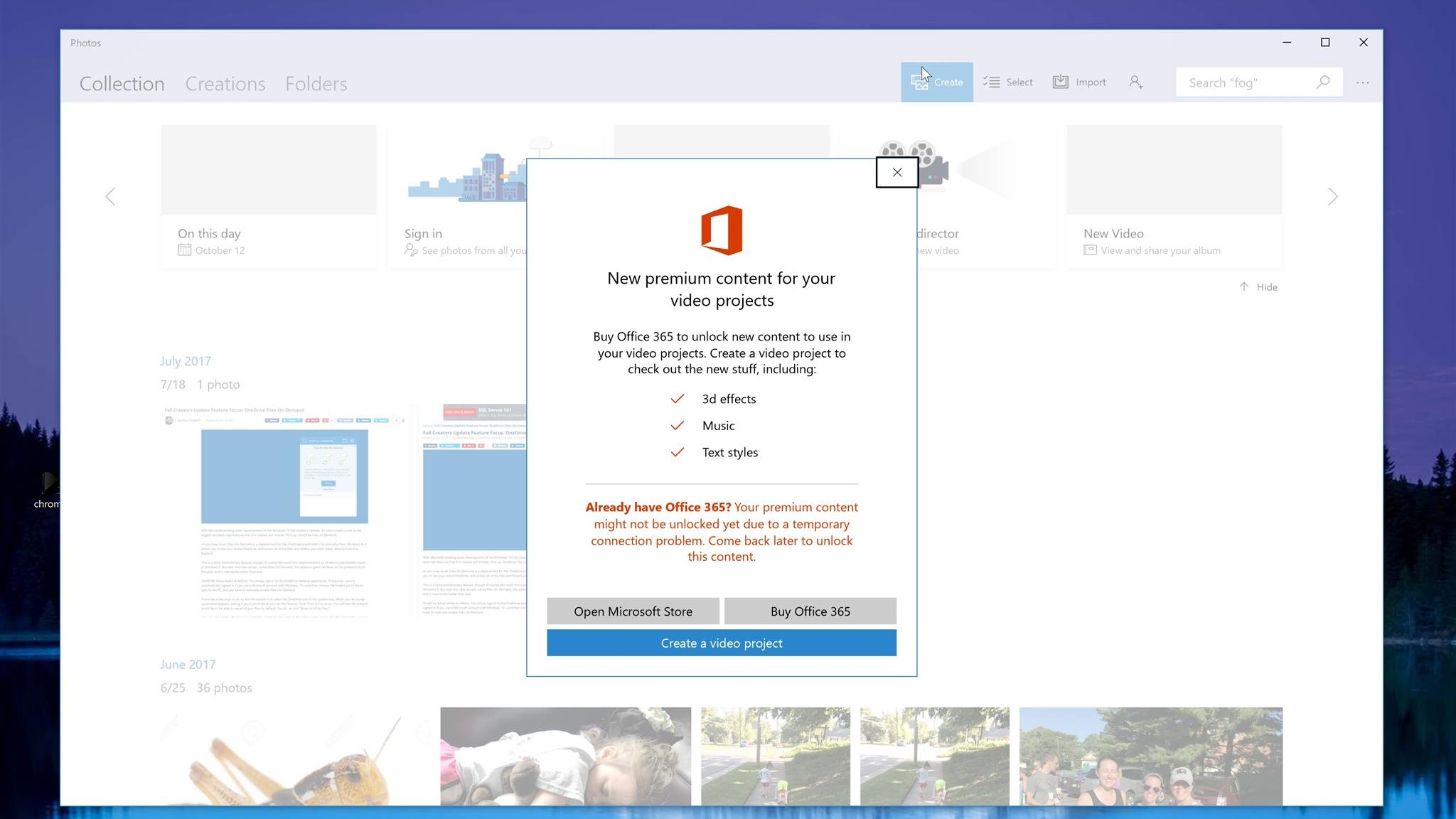The image size is (1456, 819).
Task: Click the search magnifier icon
Action: (1322, 82)
